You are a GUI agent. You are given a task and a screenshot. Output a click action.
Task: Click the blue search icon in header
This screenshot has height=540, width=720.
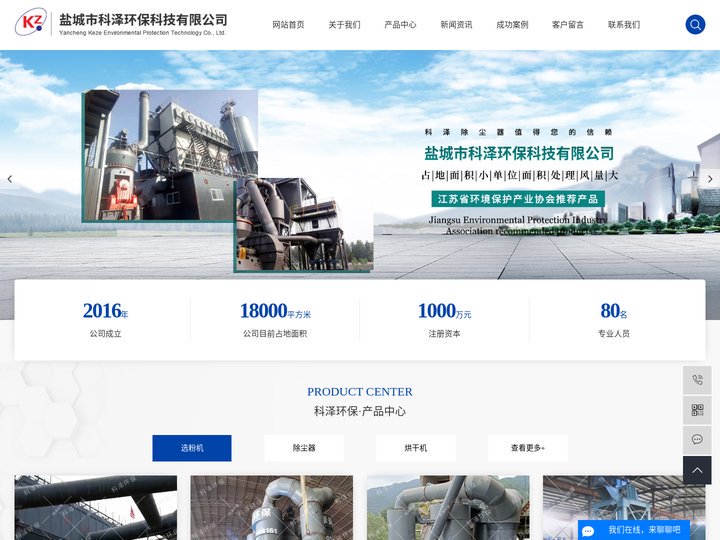pyautogui.click(x=695, y=24)
